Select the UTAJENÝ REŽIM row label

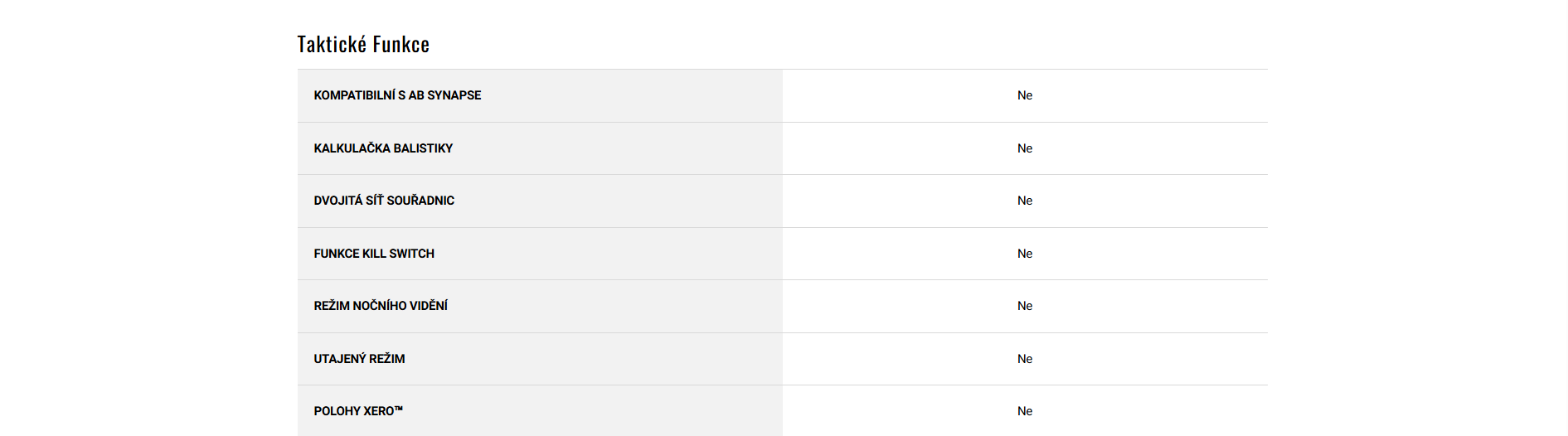click(x=359, y=359)
